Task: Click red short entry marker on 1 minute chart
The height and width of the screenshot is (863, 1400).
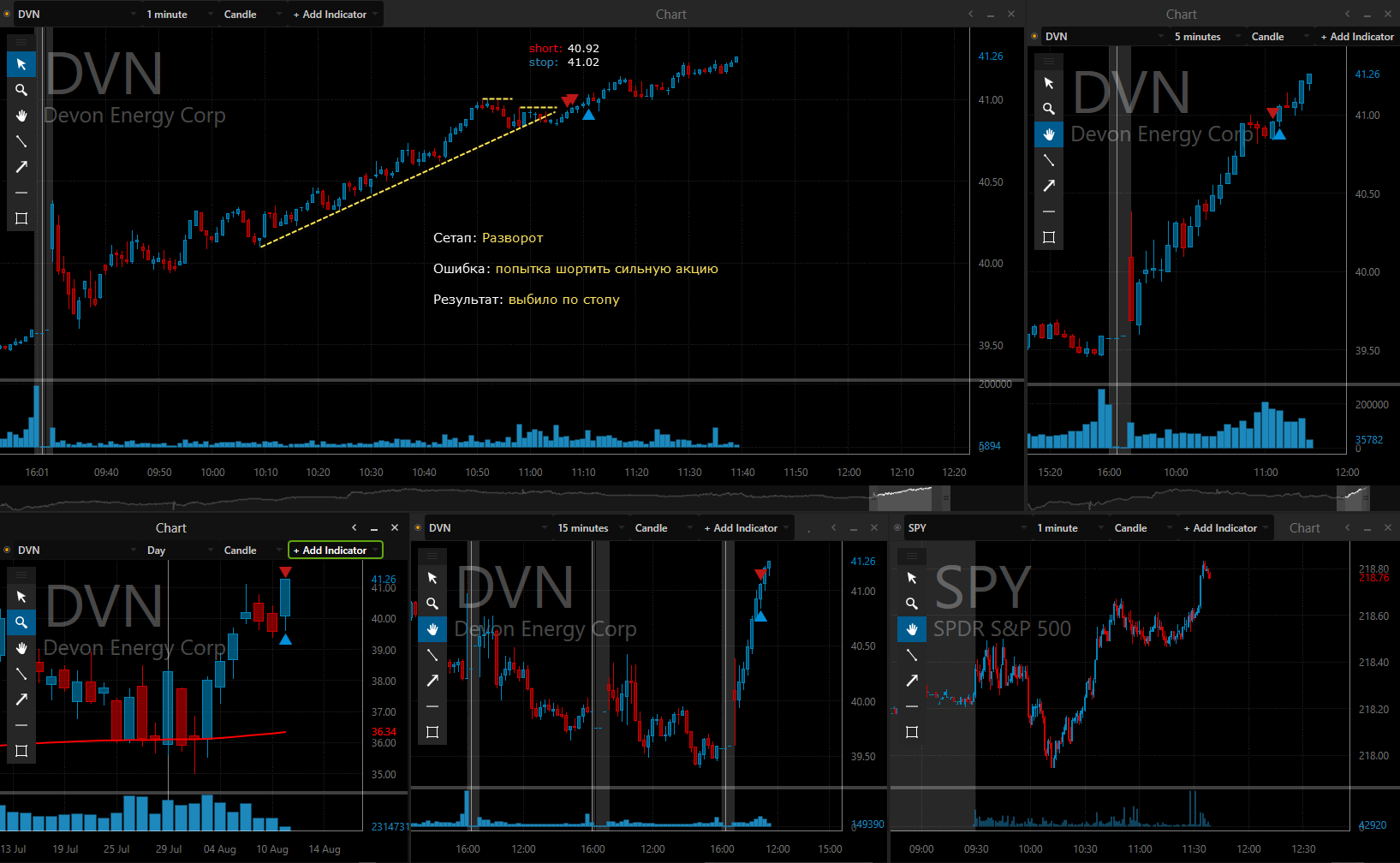Action: click(x=569, y=101)
